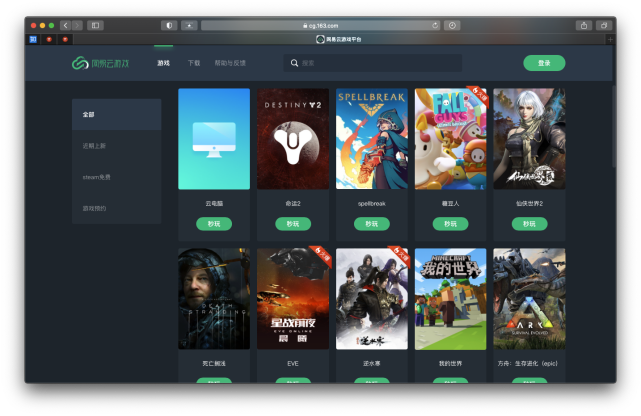The width and height of the screenshot is (641, 416).
Task: Open the Spellbreak cover thumbnail
Action: tap(372, 139)
